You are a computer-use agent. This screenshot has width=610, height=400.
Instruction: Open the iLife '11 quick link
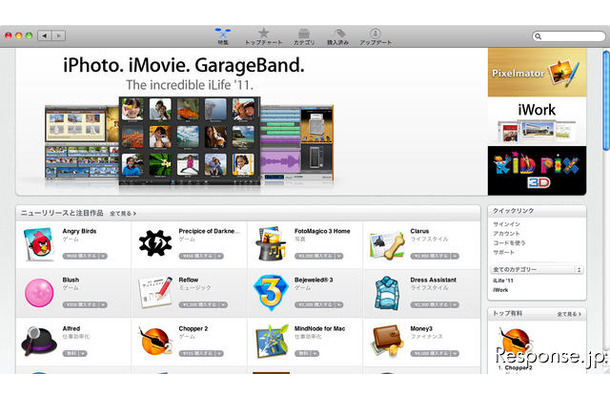point(503,281)
